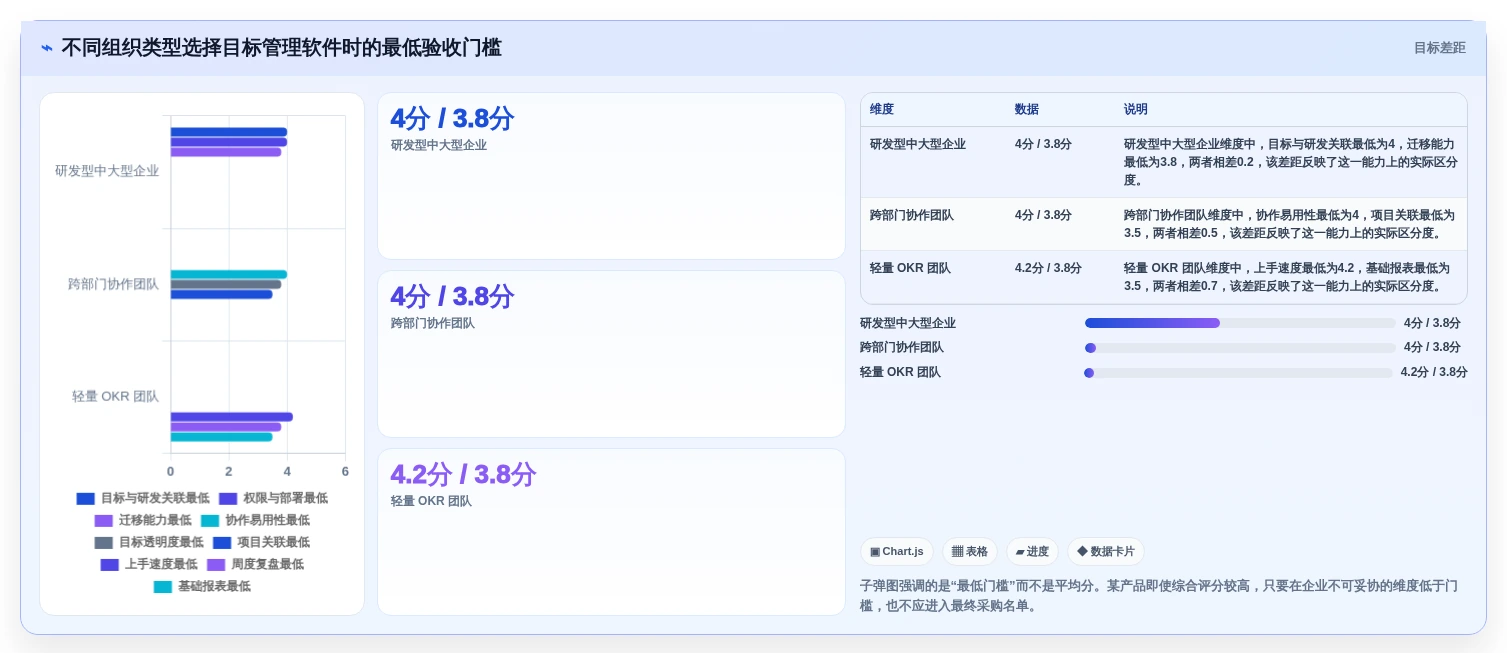Click the large 4.2分 / 3.8分 card value
The image size is (1507, 653).
(x=463, y=474)
